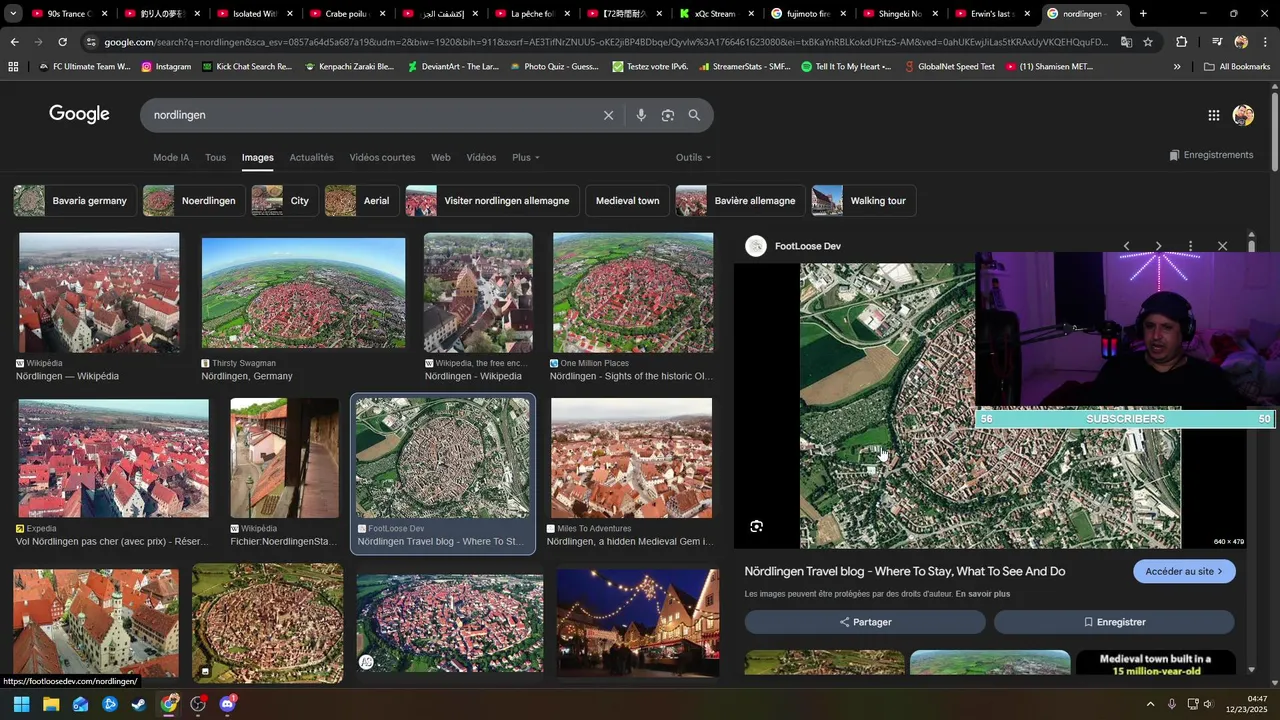Launch File Explorer from the taskbar
The width and height of the screenshot is (1280, 720).
51,704
